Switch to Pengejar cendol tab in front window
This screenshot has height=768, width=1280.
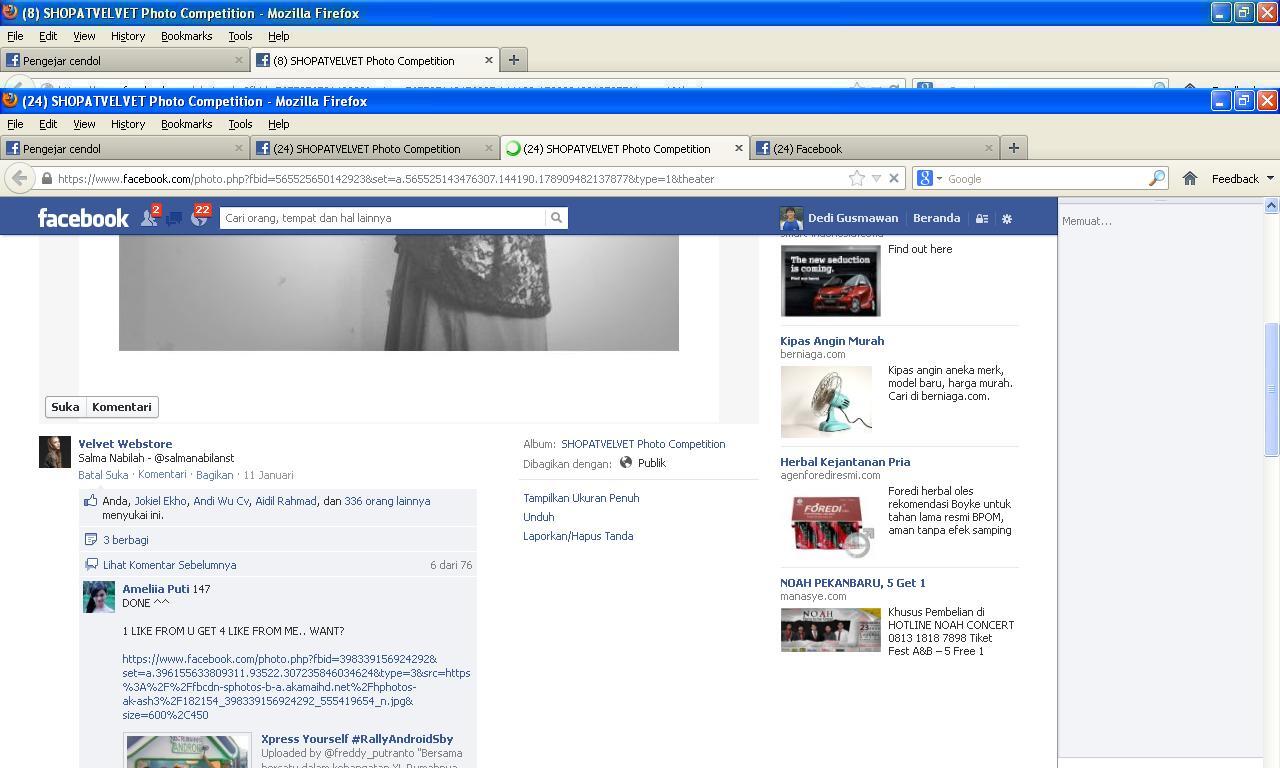(125, 148)
